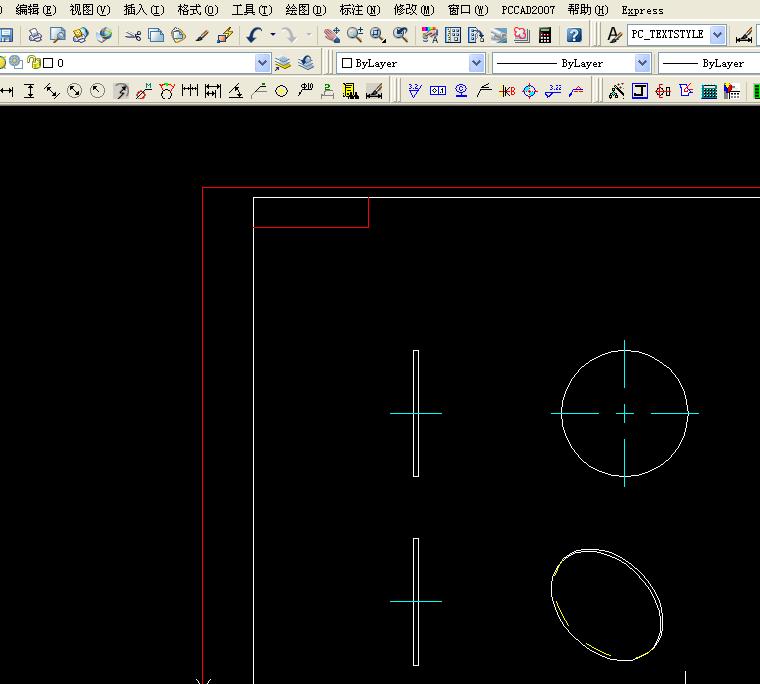Expand the ByLayer linetype dropdown
The height and width of the screenshot is (684, 760).
pyautogui.click(x=642, y=63)
